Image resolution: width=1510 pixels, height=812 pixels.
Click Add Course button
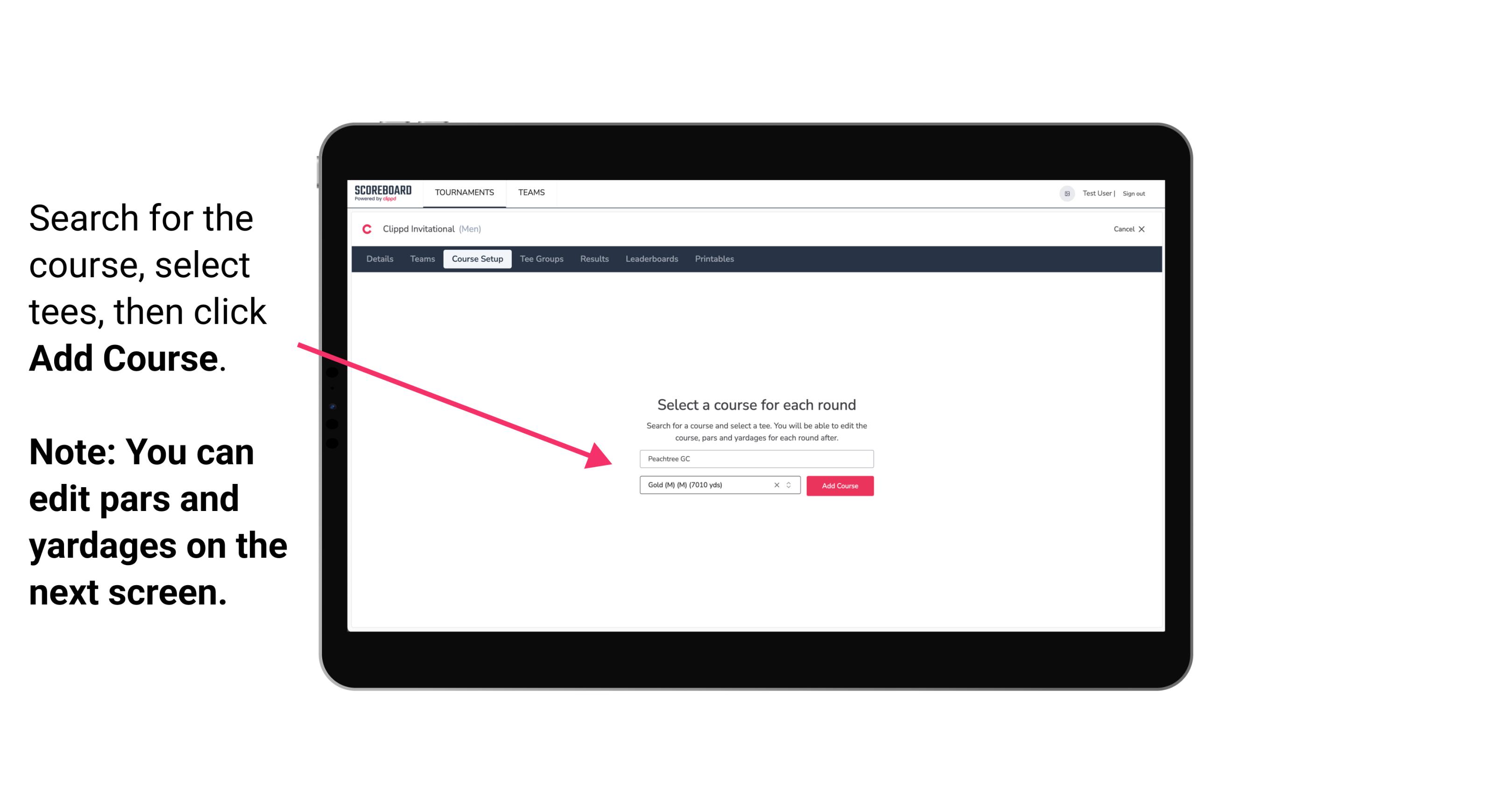[838, 485]
